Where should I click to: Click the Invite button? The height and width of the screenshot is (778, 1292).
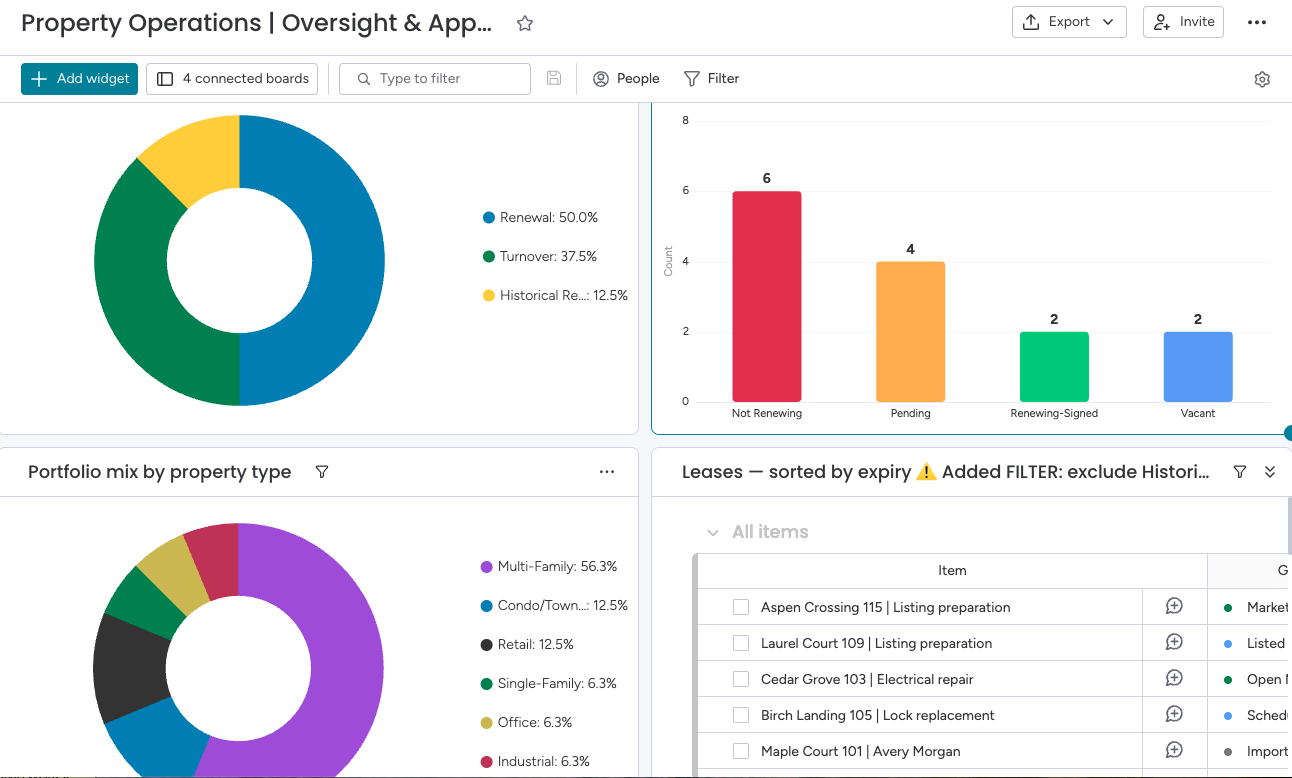[1183, 22]
